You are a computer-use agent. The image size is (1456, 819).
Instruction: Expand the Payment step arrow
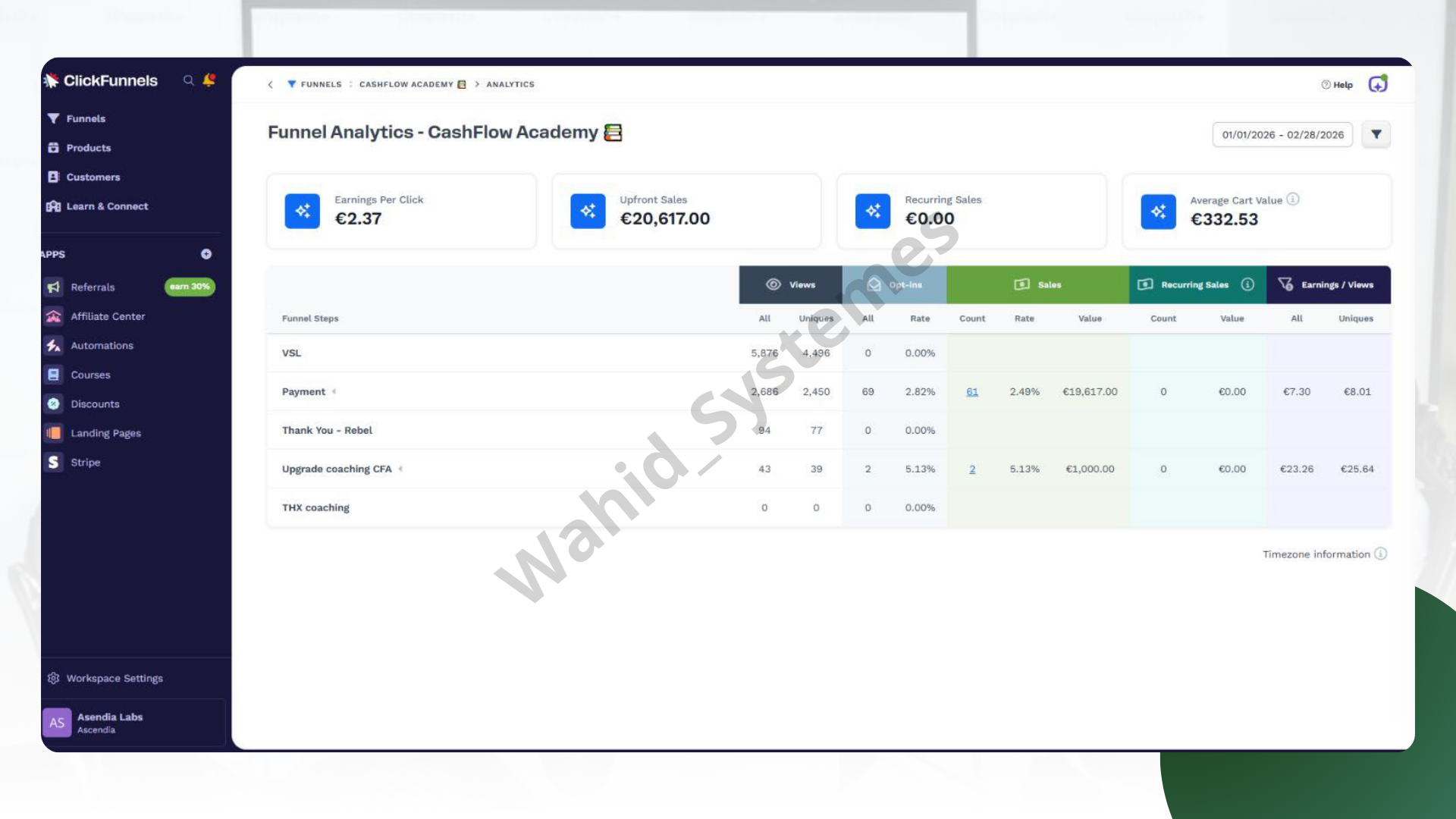click(x=334, y=392)
